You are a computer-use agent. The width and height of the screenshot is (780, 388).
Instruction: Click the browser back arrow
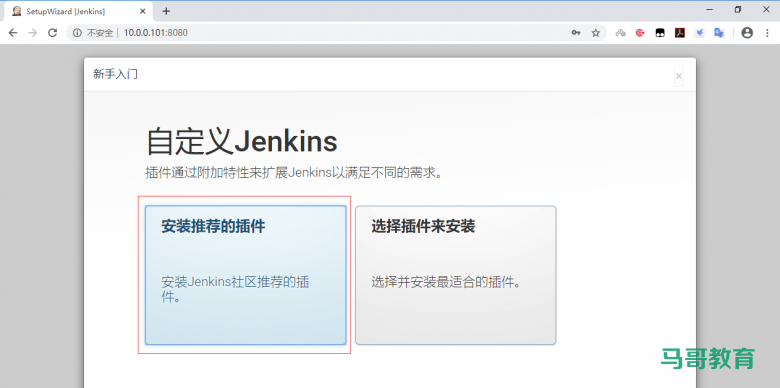13,33
